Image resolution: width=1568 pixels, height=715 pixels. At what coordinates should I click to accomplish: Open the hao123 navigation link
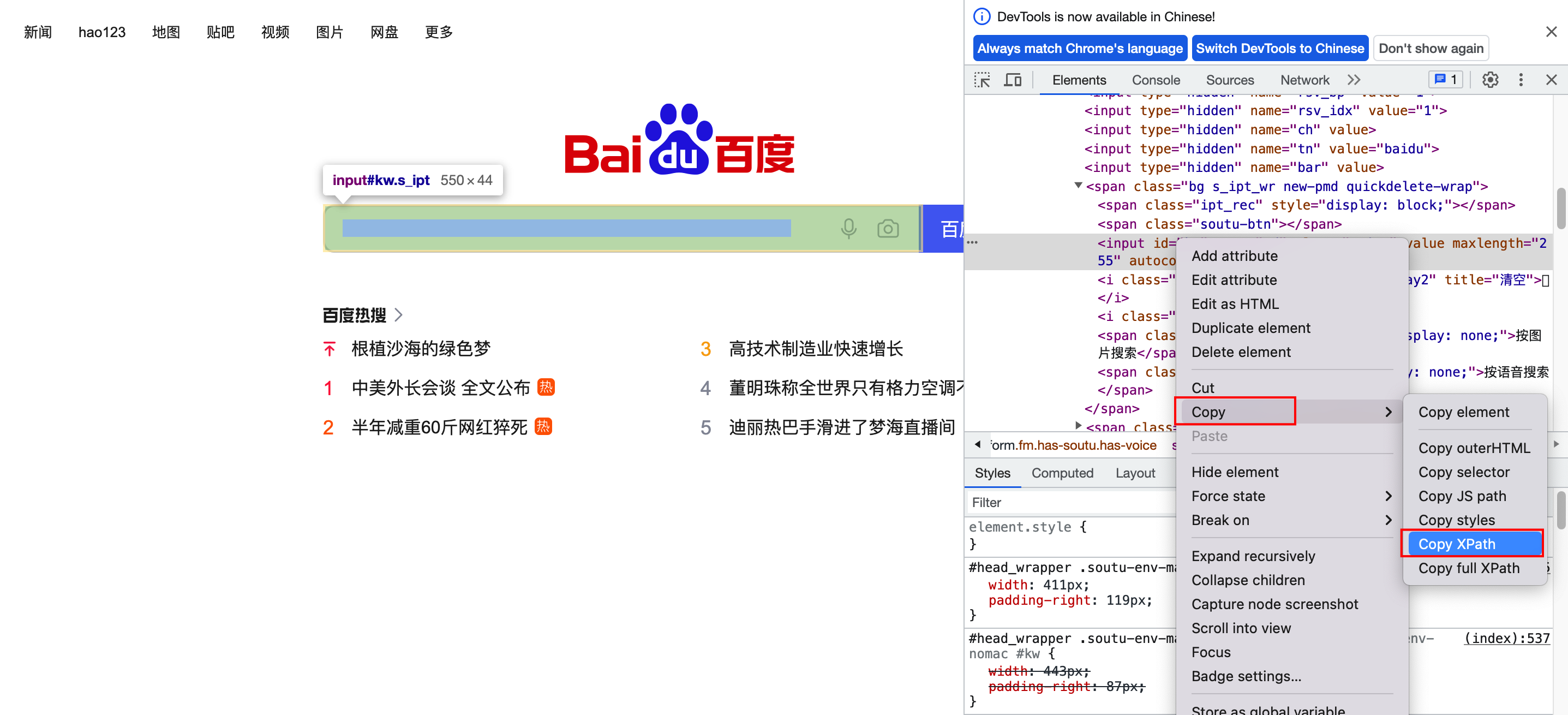tap(101, 32)
